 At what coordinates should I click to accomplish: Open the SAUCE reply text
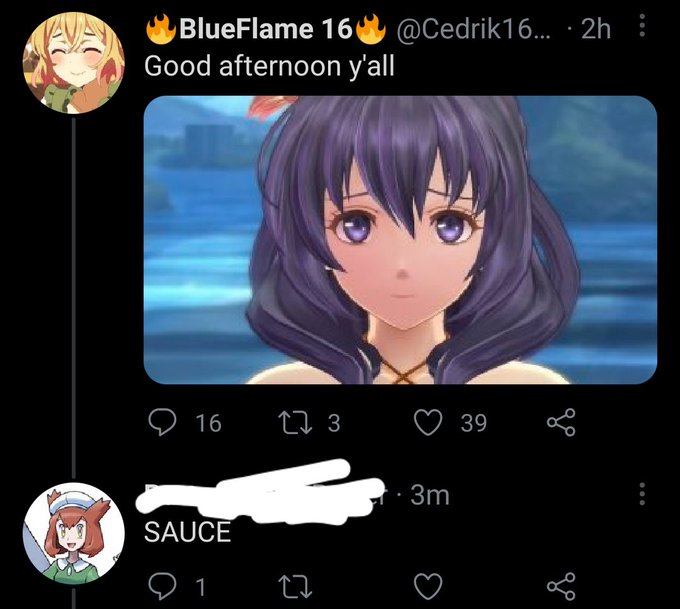[x=187, y=532]
